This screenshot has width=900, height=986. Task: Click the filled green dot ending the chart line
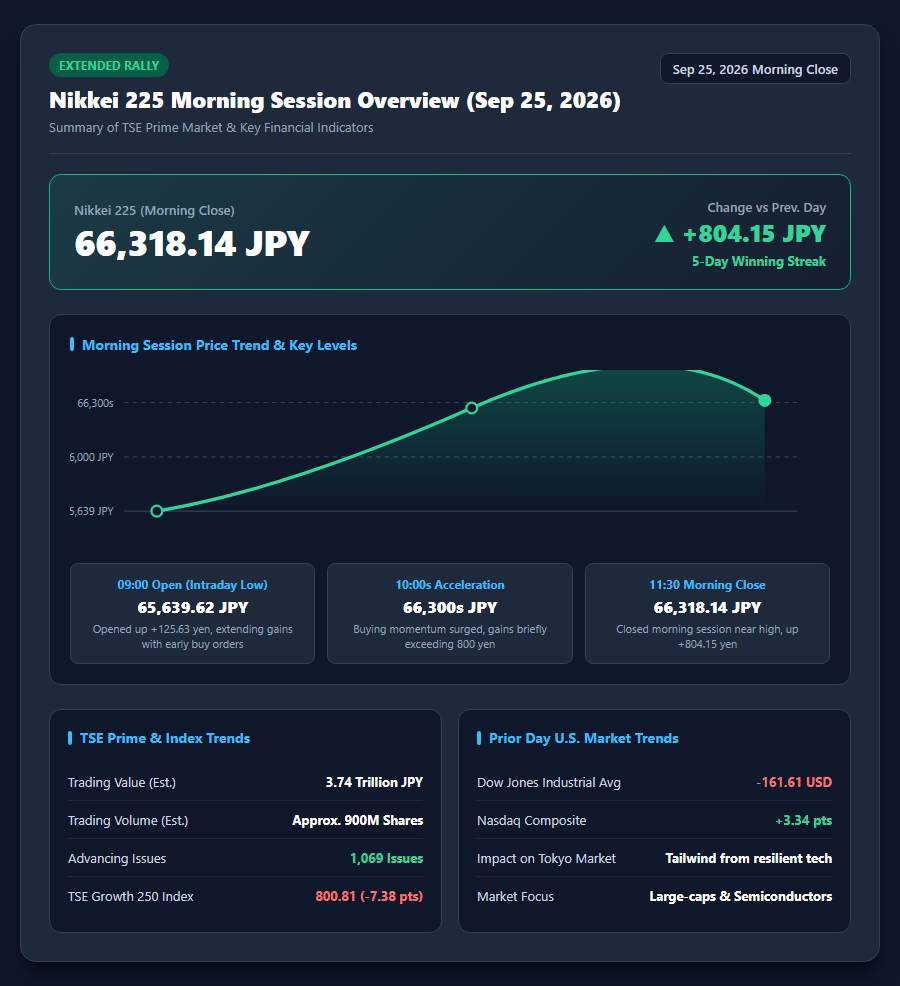765,401
